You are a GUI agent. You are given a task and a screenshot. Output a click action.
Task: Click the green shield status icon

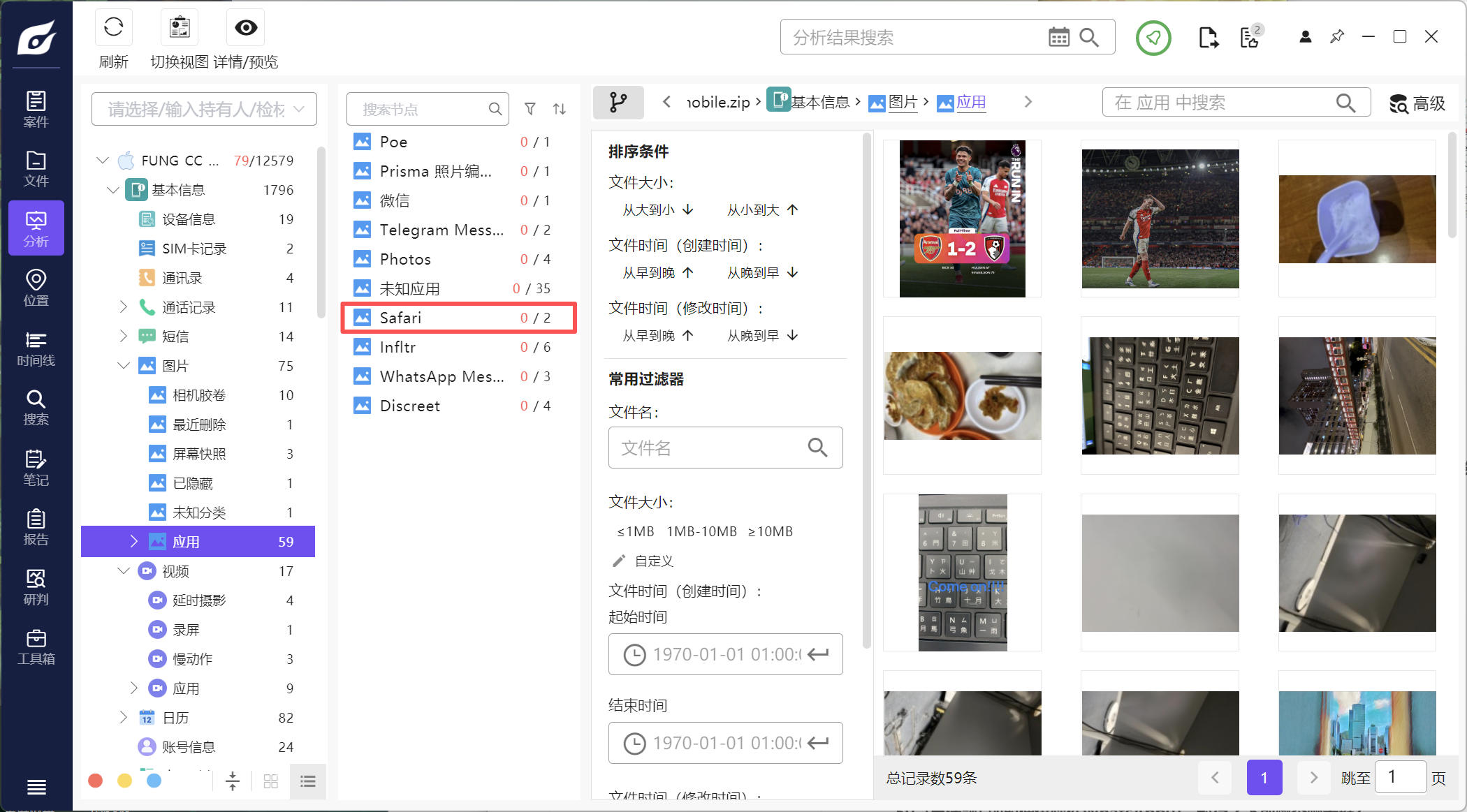pyautogui.click(x=1153, y=38)
